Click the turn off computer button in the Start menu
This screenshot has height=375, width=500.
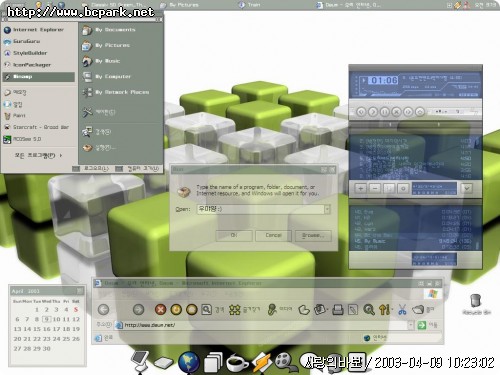pyautogui.click(x=137, y=169)
